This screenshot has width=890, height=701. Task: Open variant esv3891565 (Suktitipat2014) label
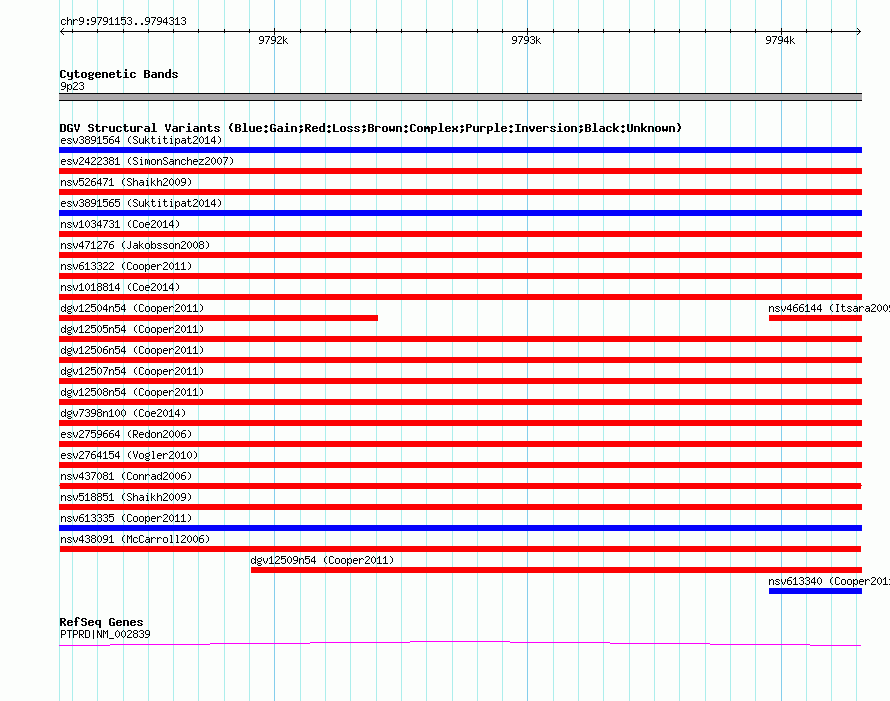(141, 203)
